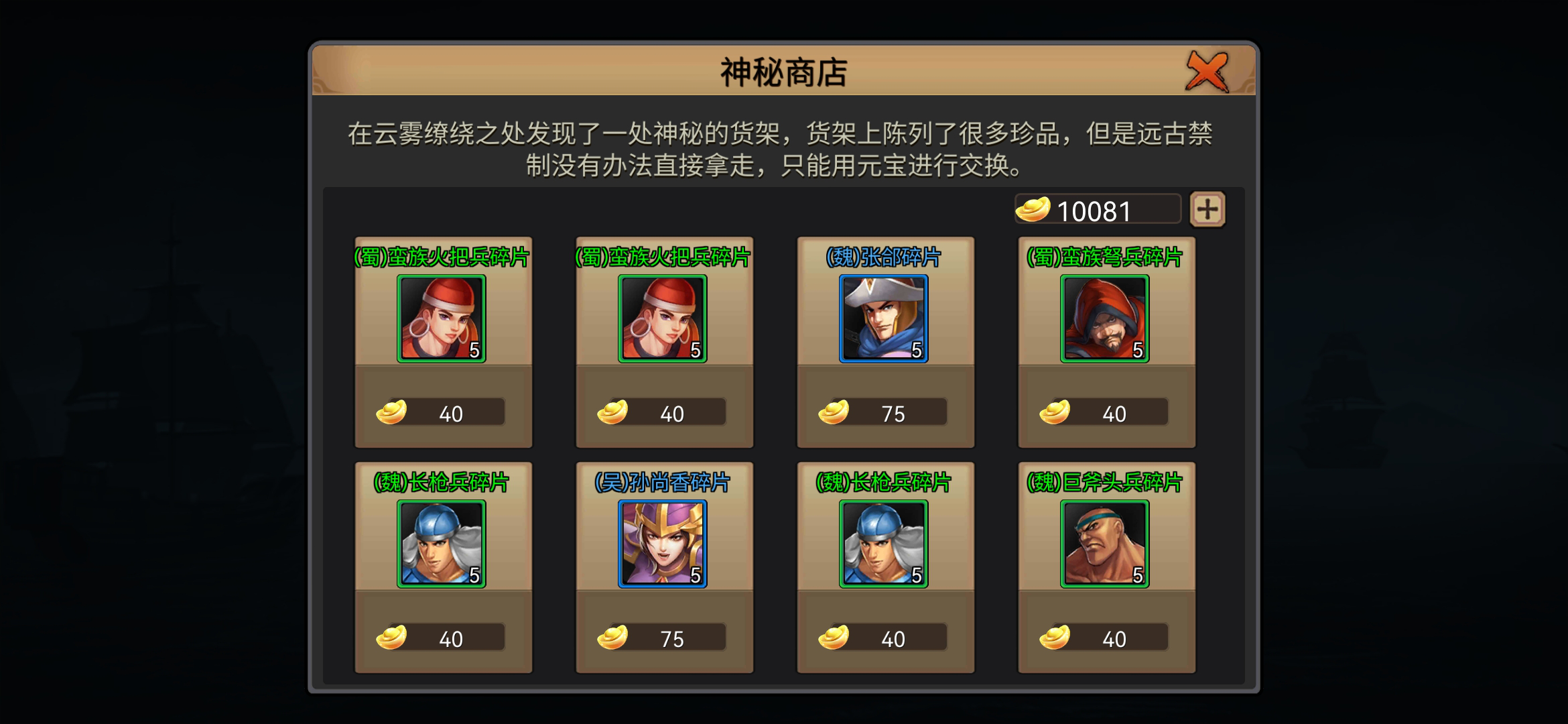Click the (魏)巨斧头兵碎片 title label
Viewport: 1568px width, 724px height.
(x=1104, y=482)
